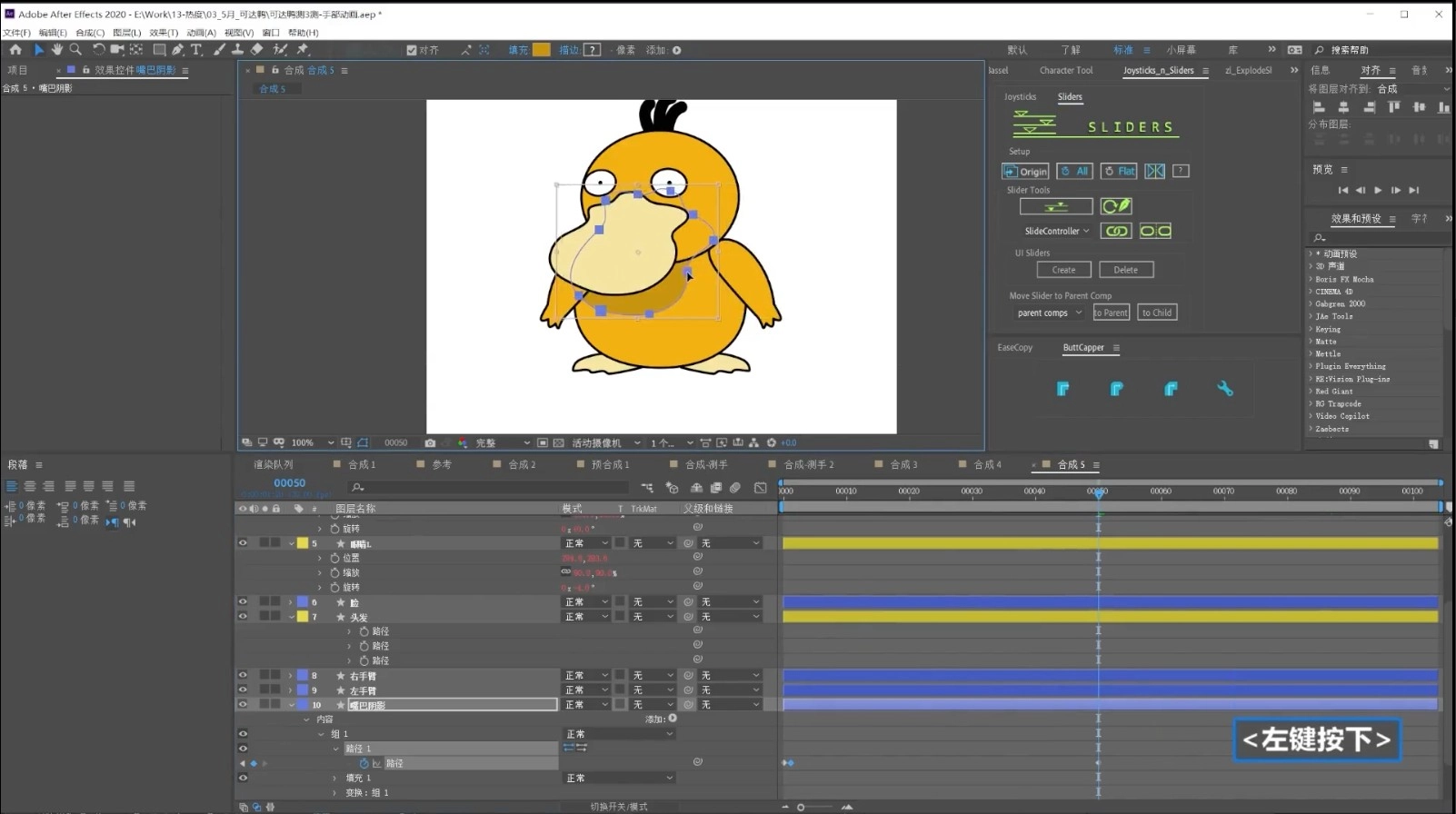
Task: Open the 合成 4 timeline tab
Action: tap(987, 465)
